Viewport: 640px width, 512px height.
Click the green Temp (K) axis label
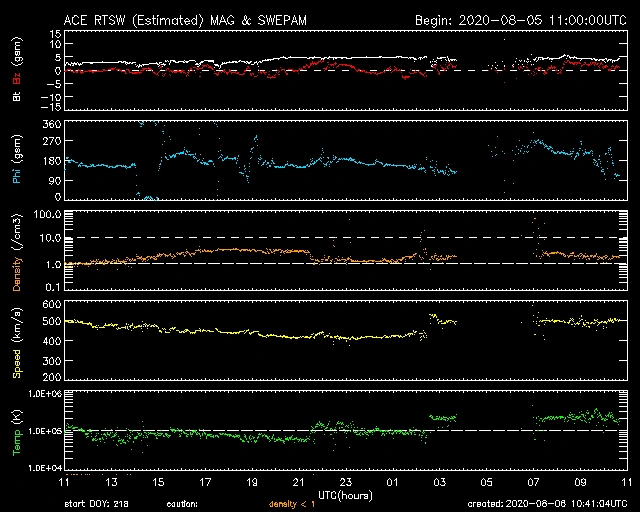click(16, 428)
